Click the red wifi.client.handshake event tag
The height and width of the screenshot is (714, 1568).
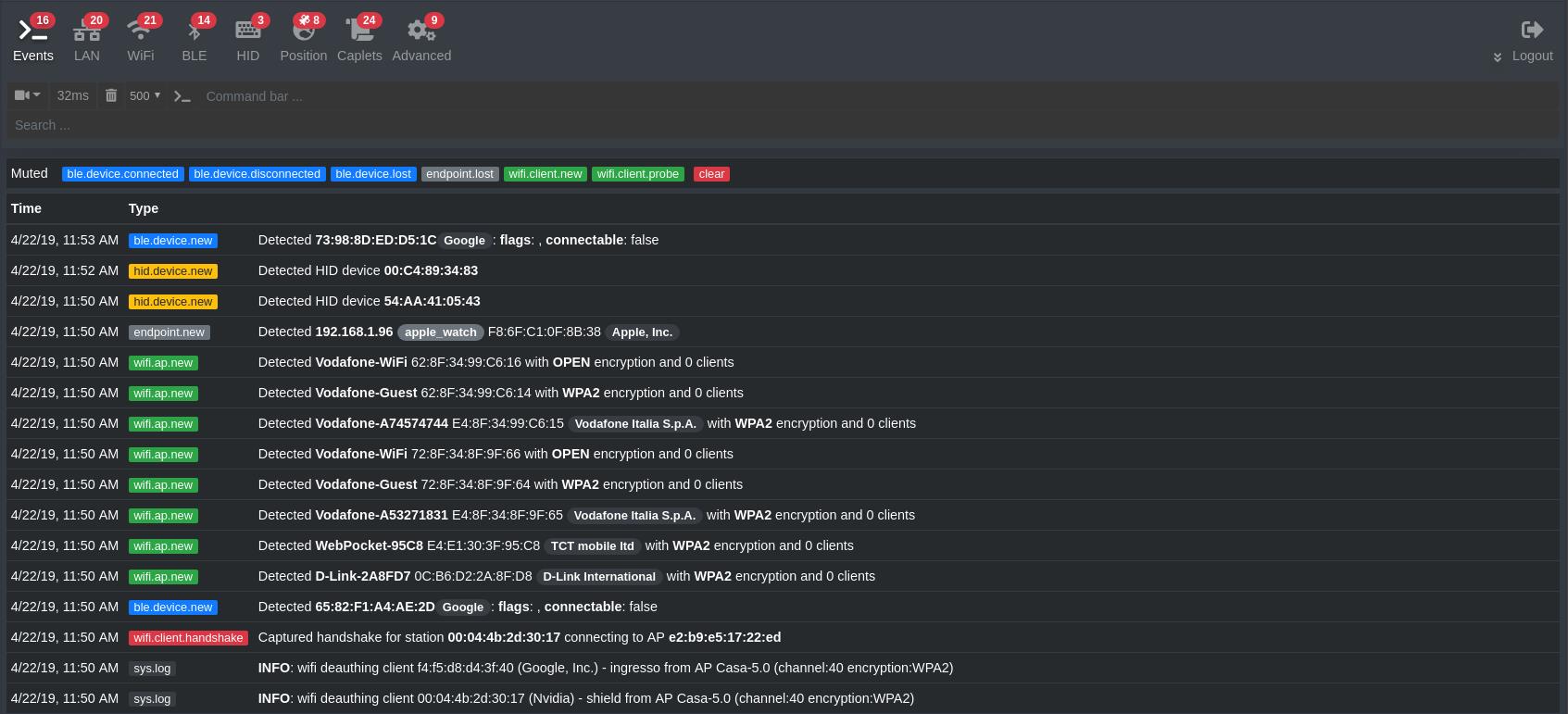(x=188, y=638)
